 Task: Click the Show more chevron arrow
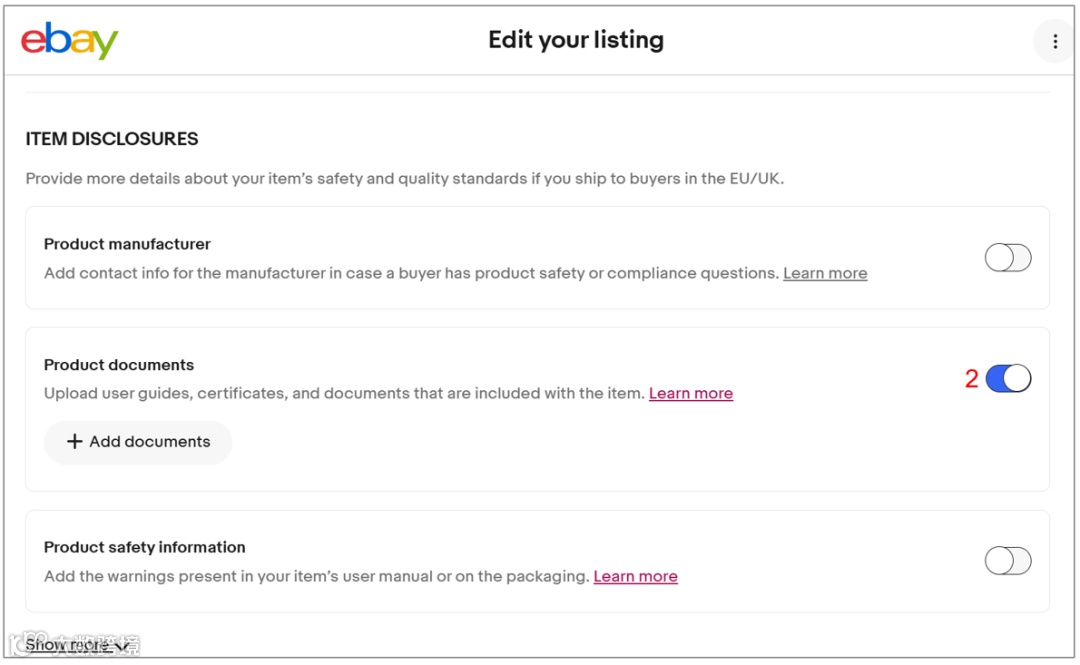tap(121, 646)
